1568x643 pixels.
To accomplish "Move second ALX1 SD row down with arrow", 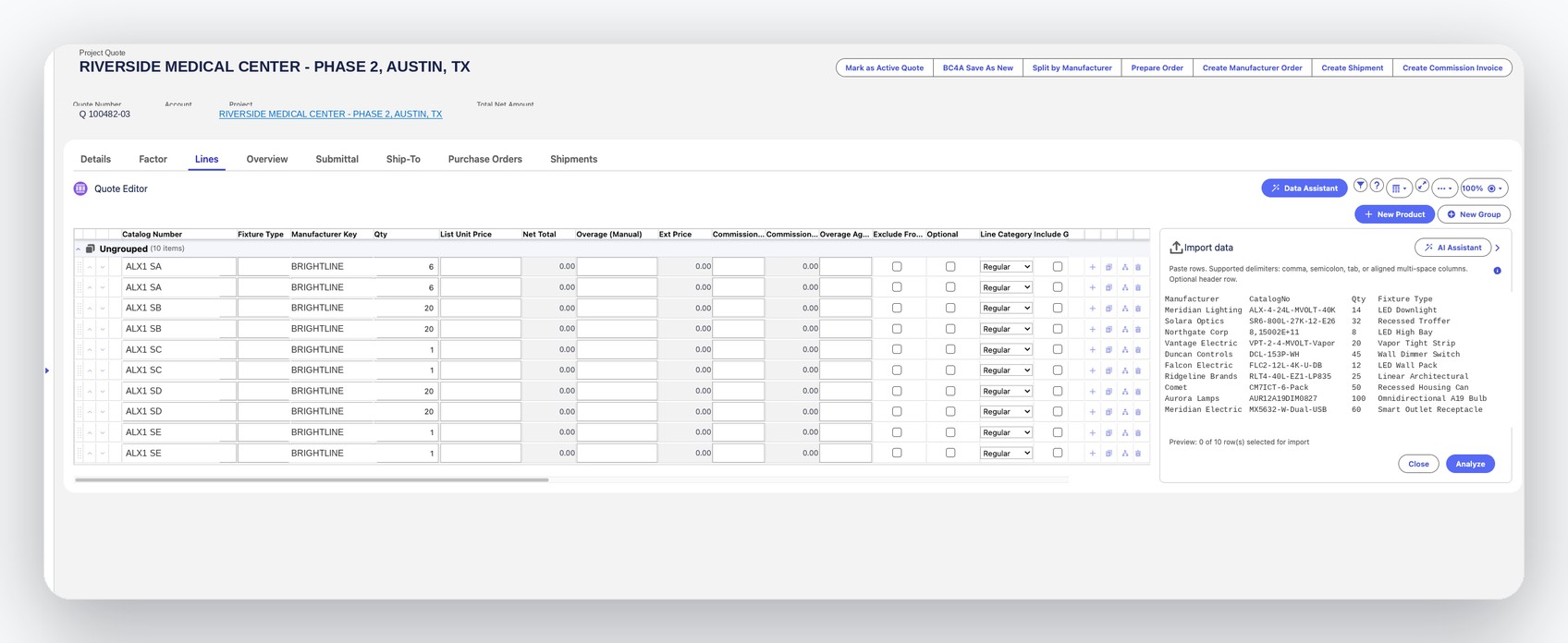I will 103,412.
